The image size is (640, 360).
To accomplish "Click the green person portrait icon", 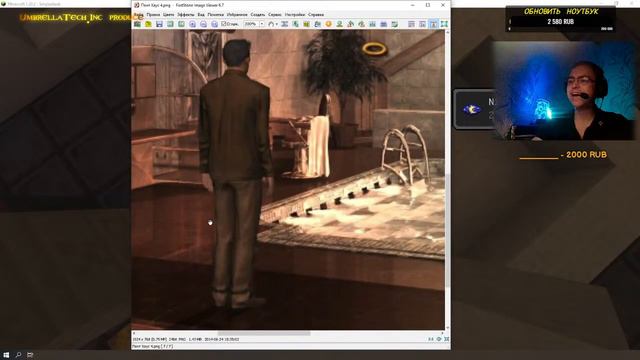I will pos(340,24).
